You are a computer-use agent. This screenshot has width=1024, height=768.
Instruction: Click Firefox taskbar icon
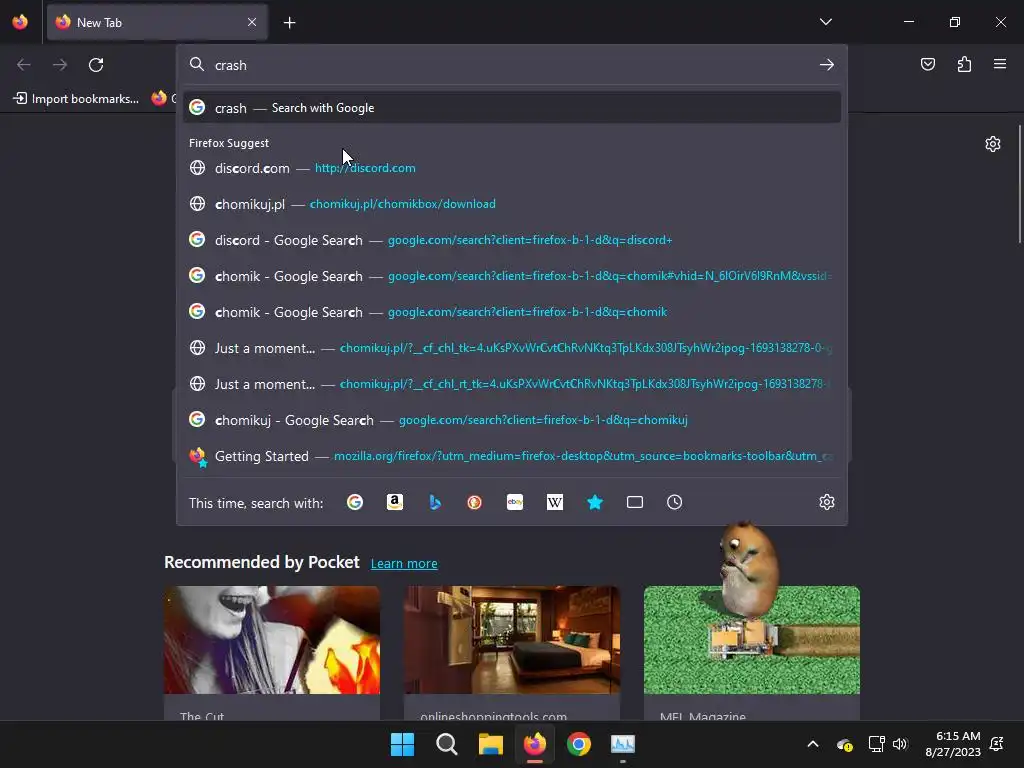tap(535, 744)
